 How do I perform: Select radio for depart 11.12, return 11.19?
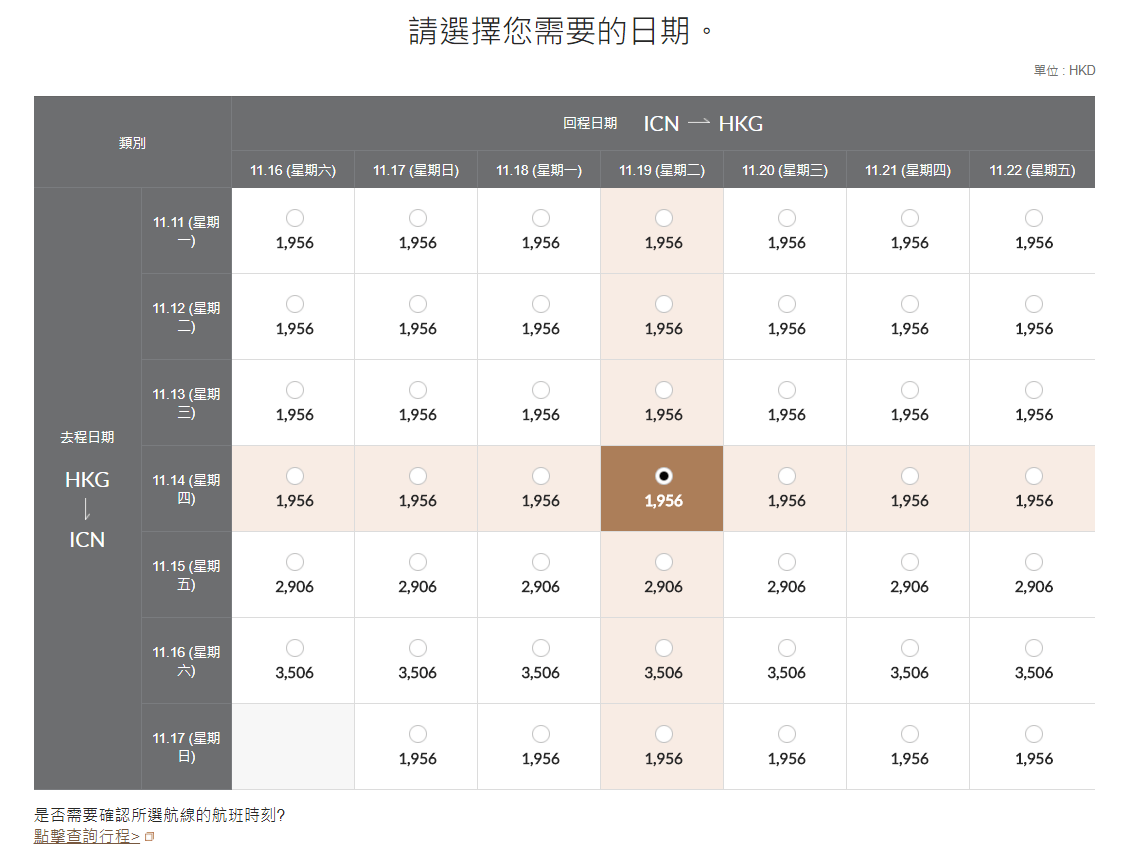click(x=664, y=304)
